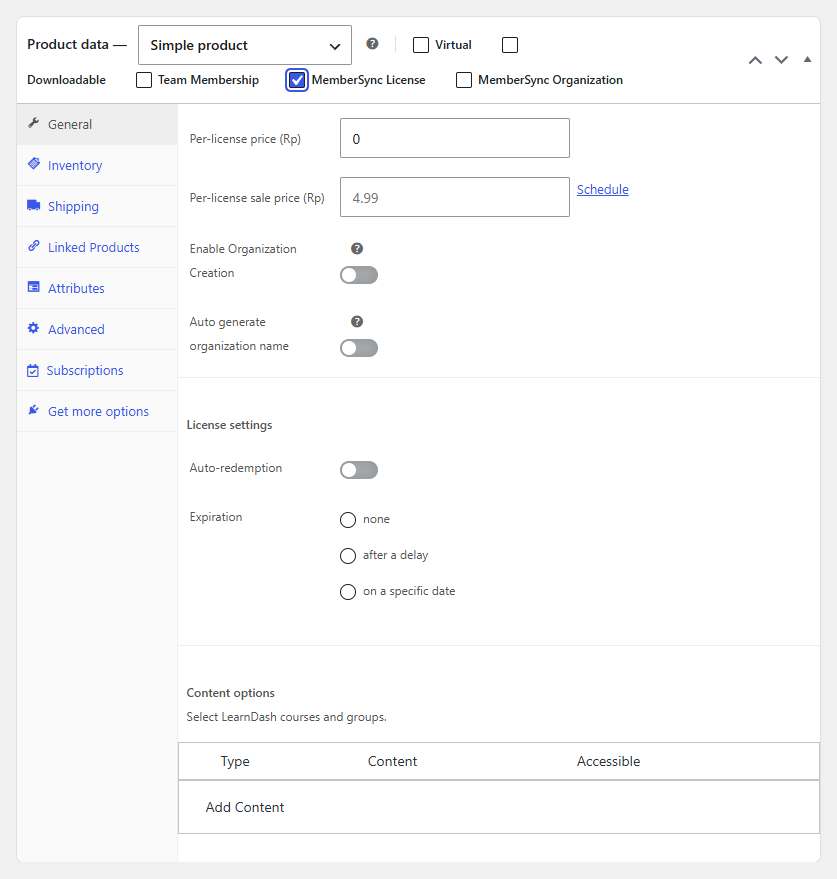Open the Attributes tab
837x879 pixels.
click(97, 288)
